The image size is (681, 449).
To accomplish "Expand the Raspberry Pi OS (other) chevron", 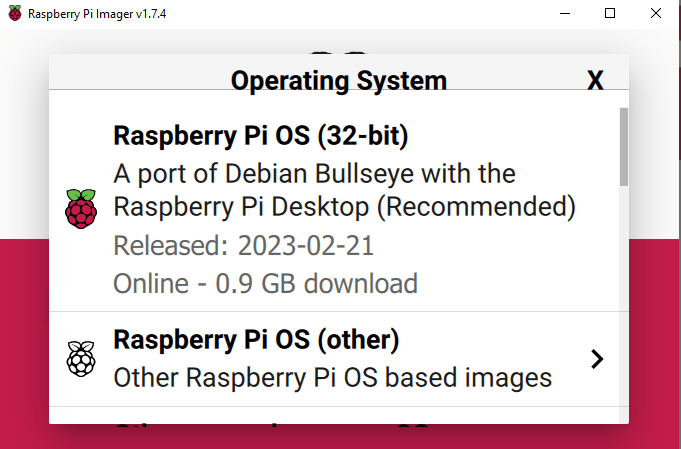I will (x=597, y=359).
